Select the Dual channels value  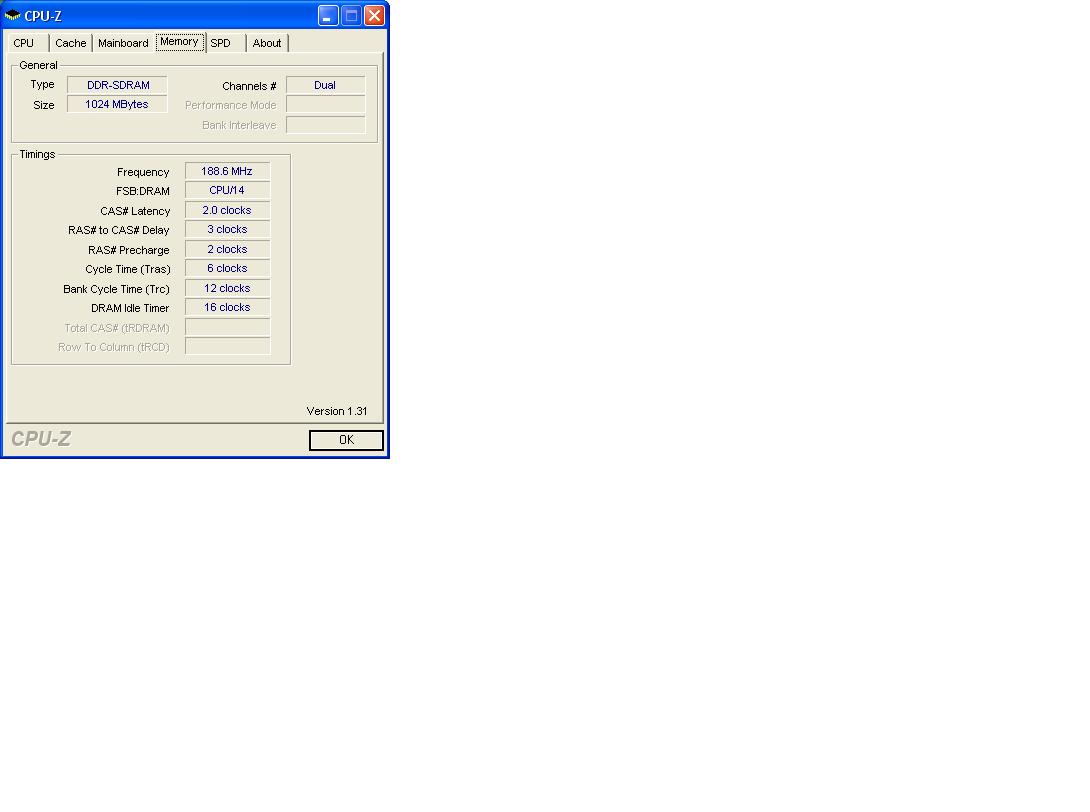point(325,85)
